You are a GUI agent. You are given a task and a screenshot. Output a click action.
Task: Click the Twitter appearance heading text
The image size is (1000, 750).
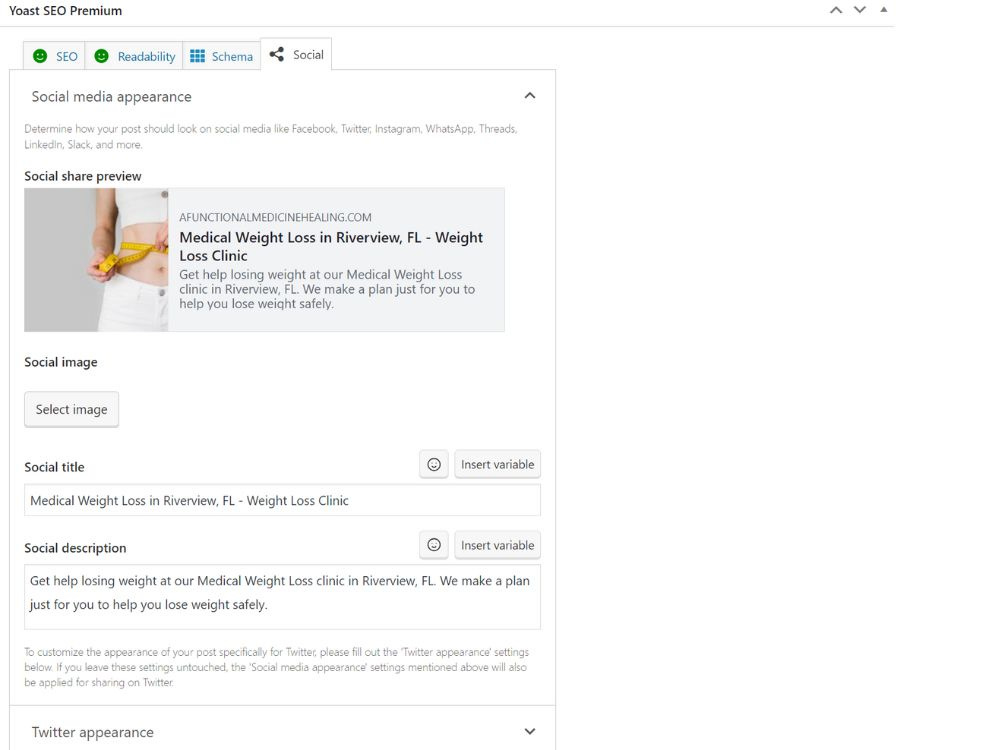point(92,732)
